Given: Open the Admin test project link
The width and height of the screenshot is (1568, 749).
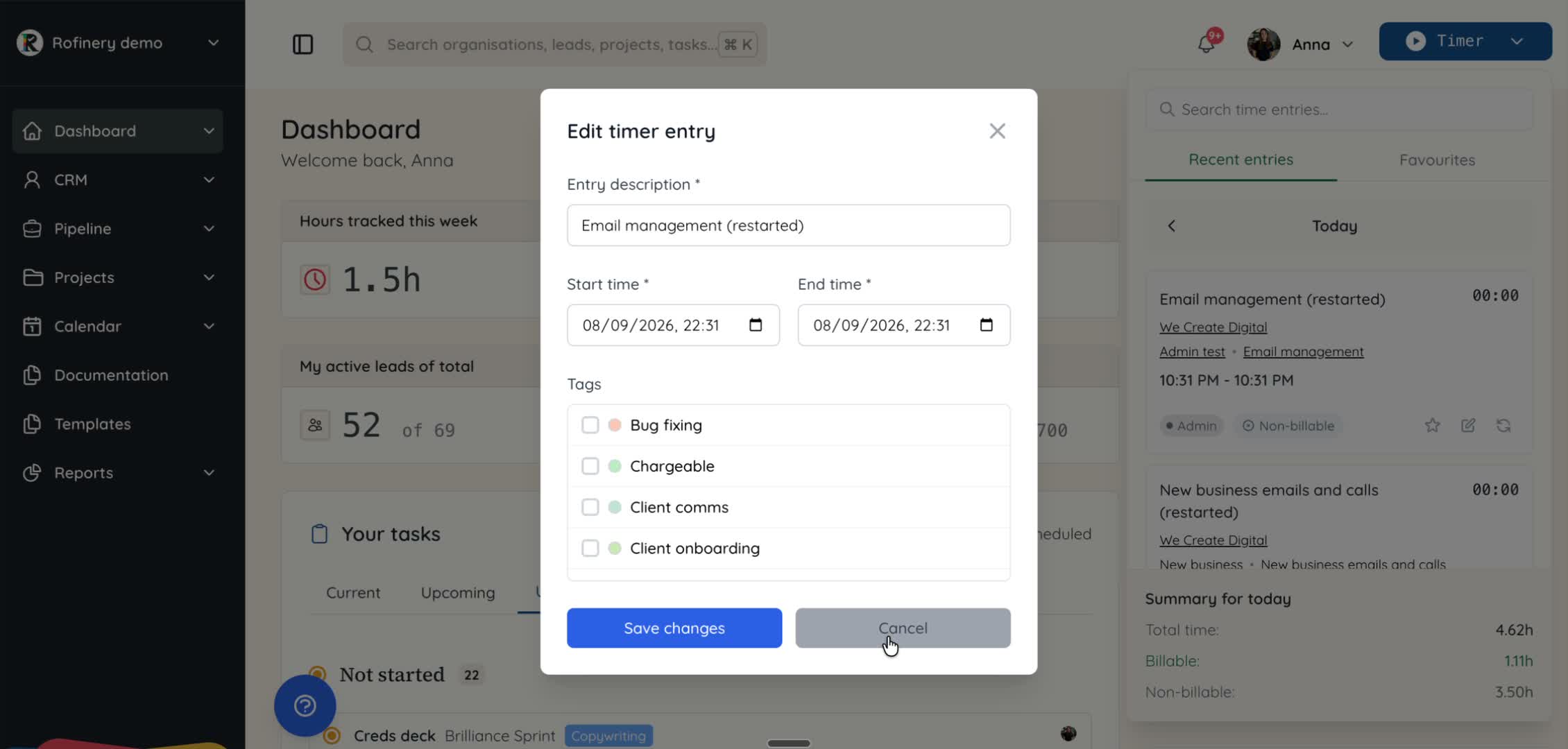Looking at the screenshot, I should point(1192,352).
